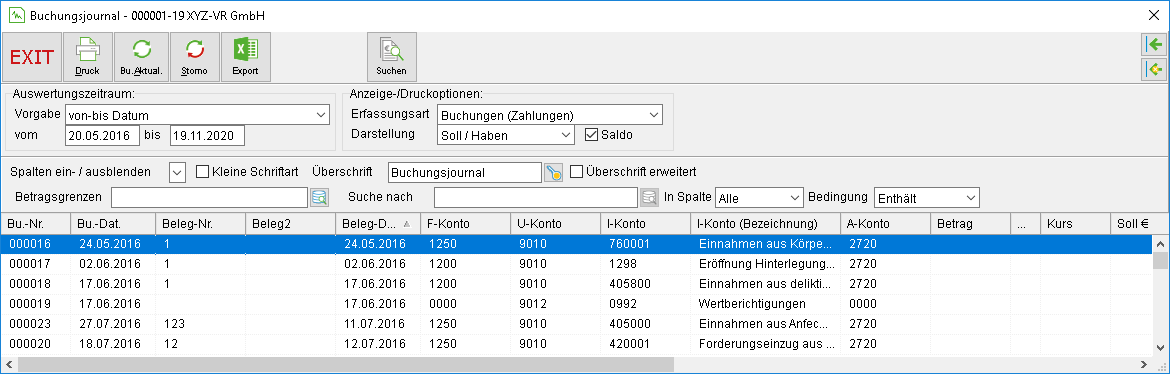The image size is (1170, 374).
Task: Click horizontal scrollbar right arrow
Action: (x=1145, y=365)
